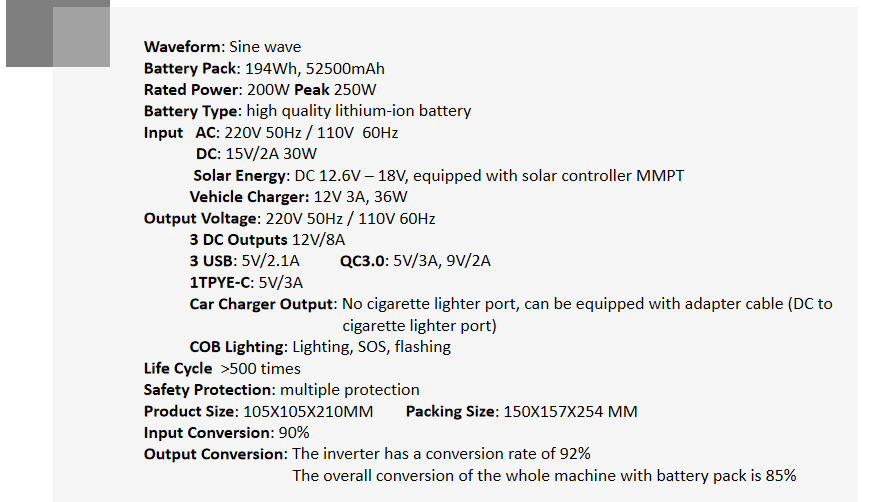Click the Input AC 220V line
Image resolution: width=874 pixels, height=502 pixels.
coord(271,133)
